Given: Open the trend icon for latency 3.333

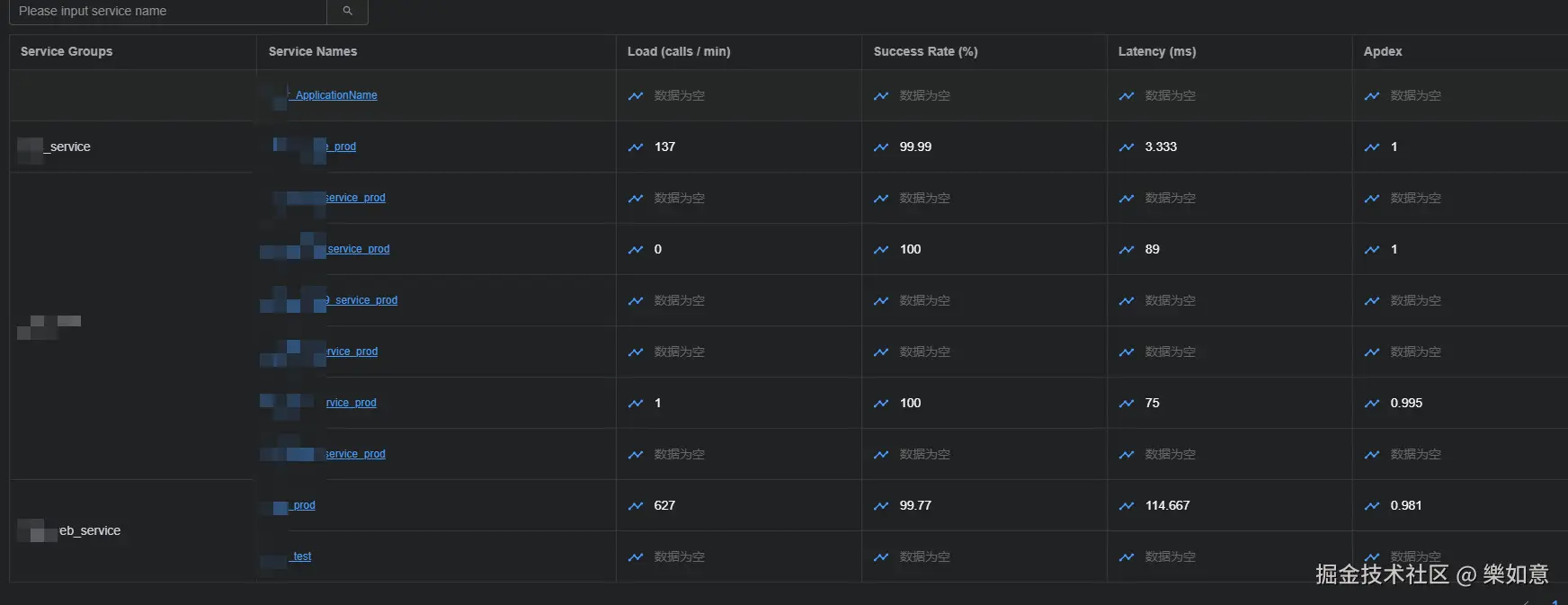Looking at the screenshot, I should [x=1127, y=147].
